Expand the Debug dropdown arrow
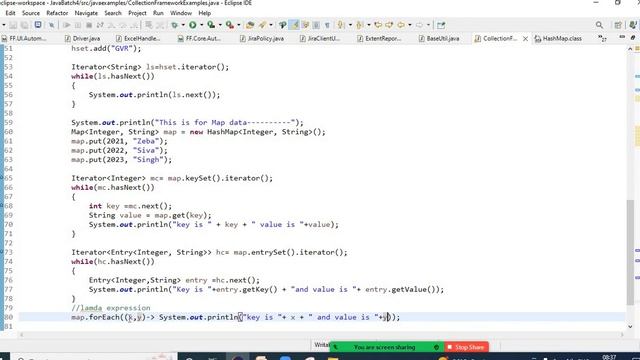Viewport: 640px width, 360px height. 183,25
